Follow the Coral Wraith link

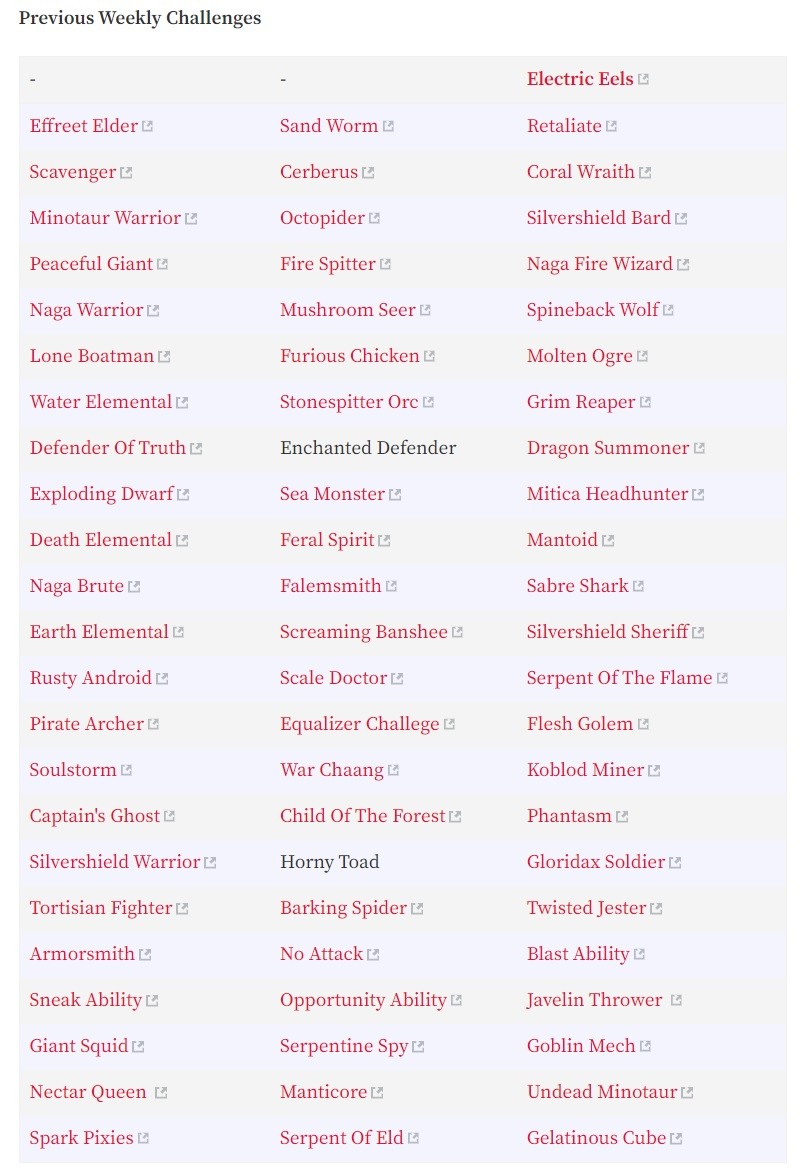click(x=581, y=172)
